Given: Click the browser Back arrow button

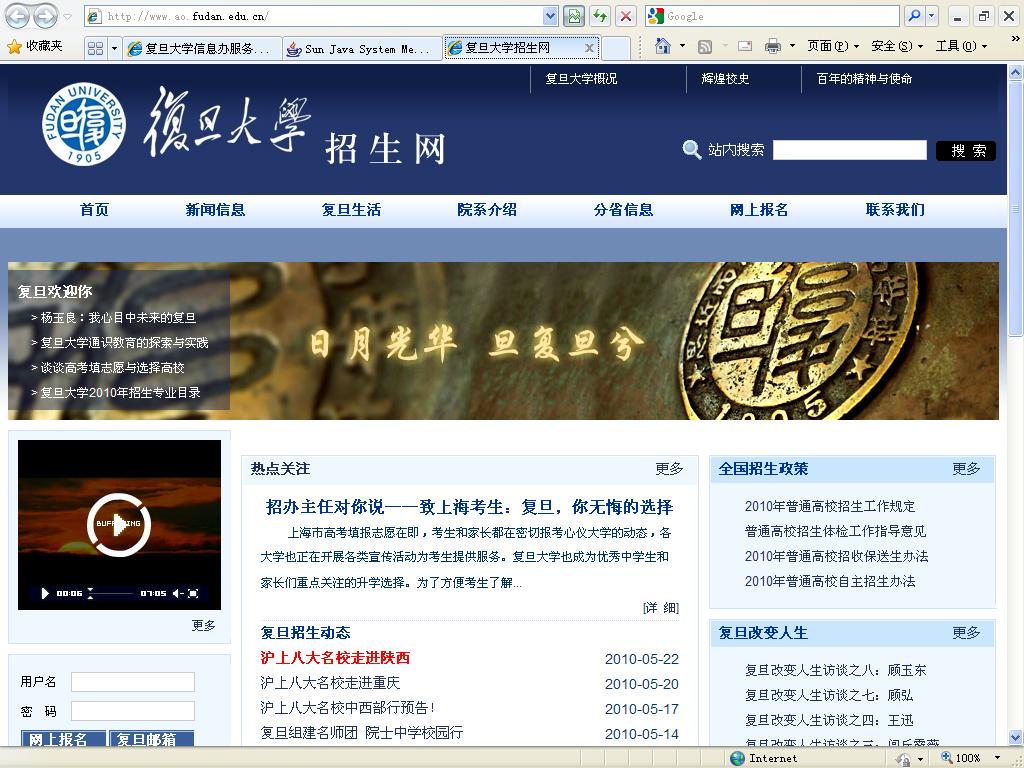Looking at the screenshot, I should [x=18, y=16].
